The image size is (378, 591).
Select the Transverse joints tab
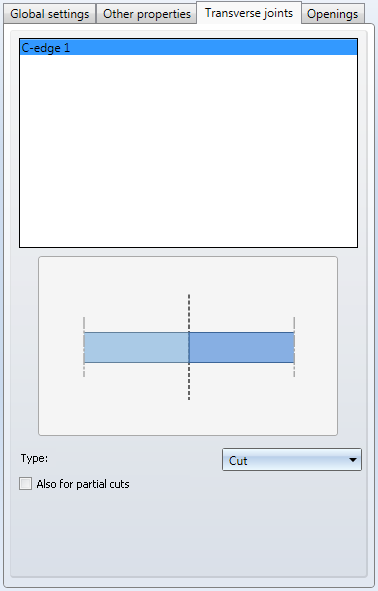(x=249, y=13)
